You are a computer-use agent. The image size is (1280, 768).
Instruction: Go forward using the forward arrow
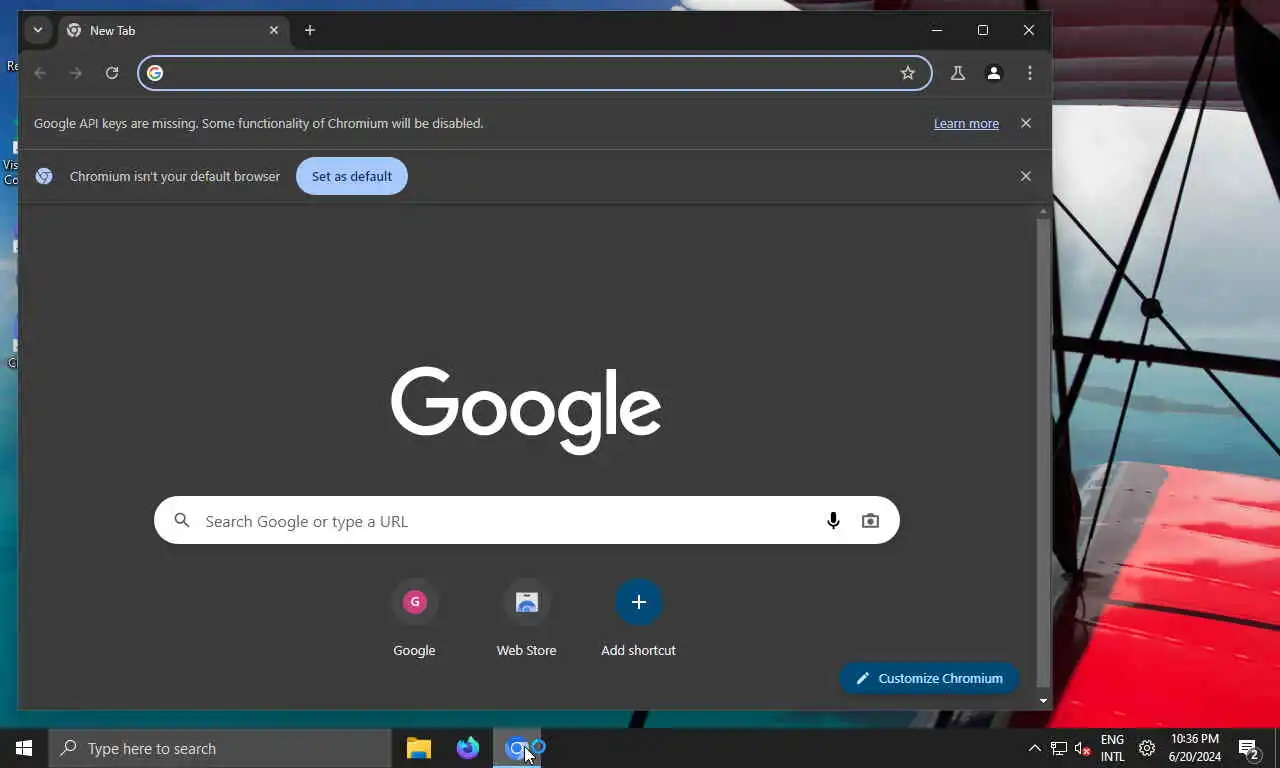76,73
